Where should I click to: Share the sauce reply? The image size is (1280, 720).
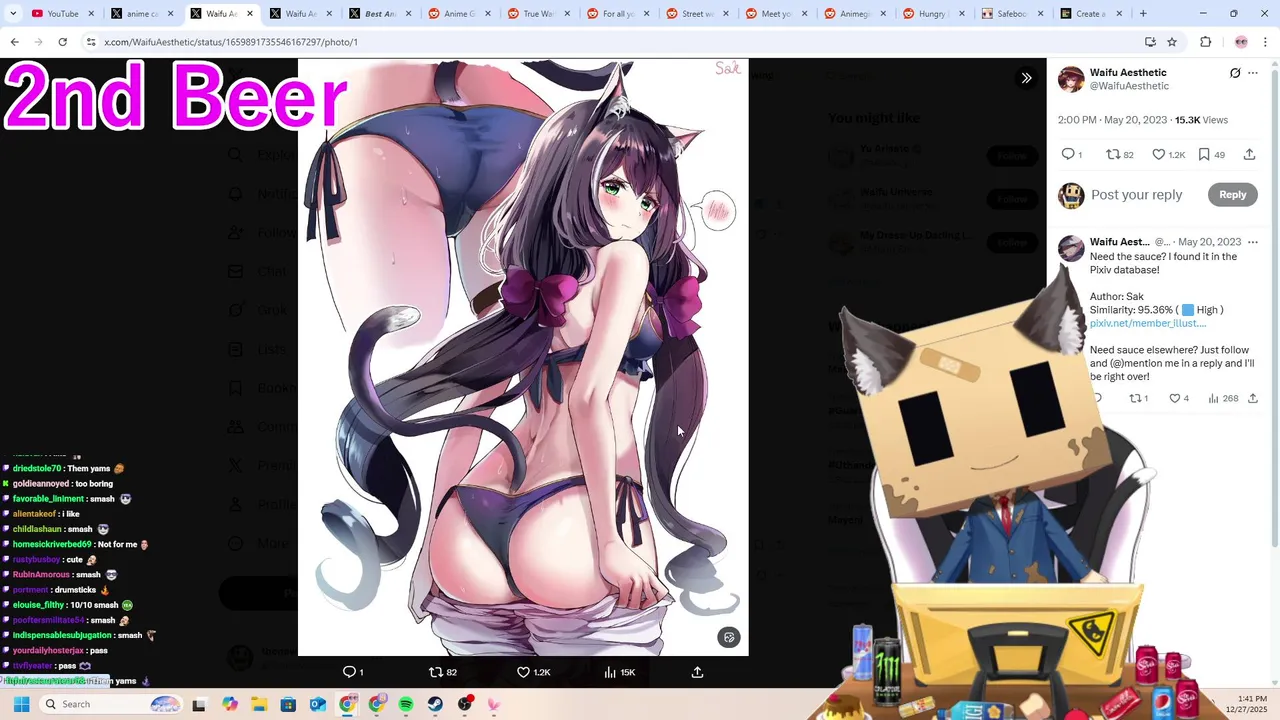click(1252, 398)
